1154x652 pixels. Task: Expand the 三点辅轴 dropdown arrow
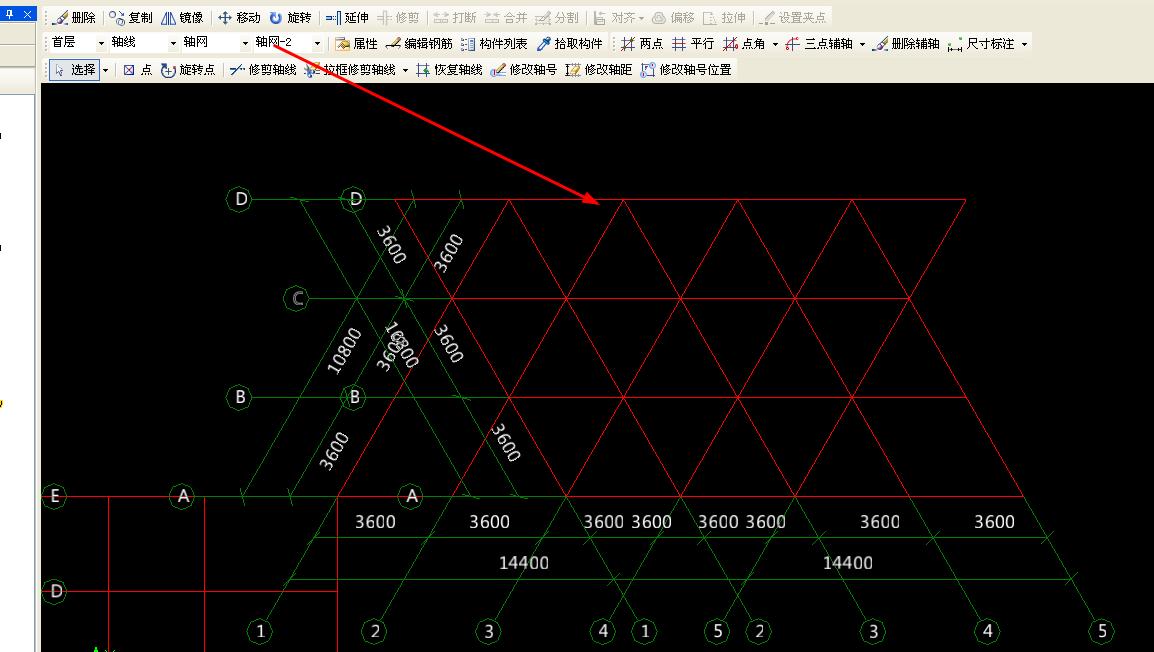click(862, 44)
